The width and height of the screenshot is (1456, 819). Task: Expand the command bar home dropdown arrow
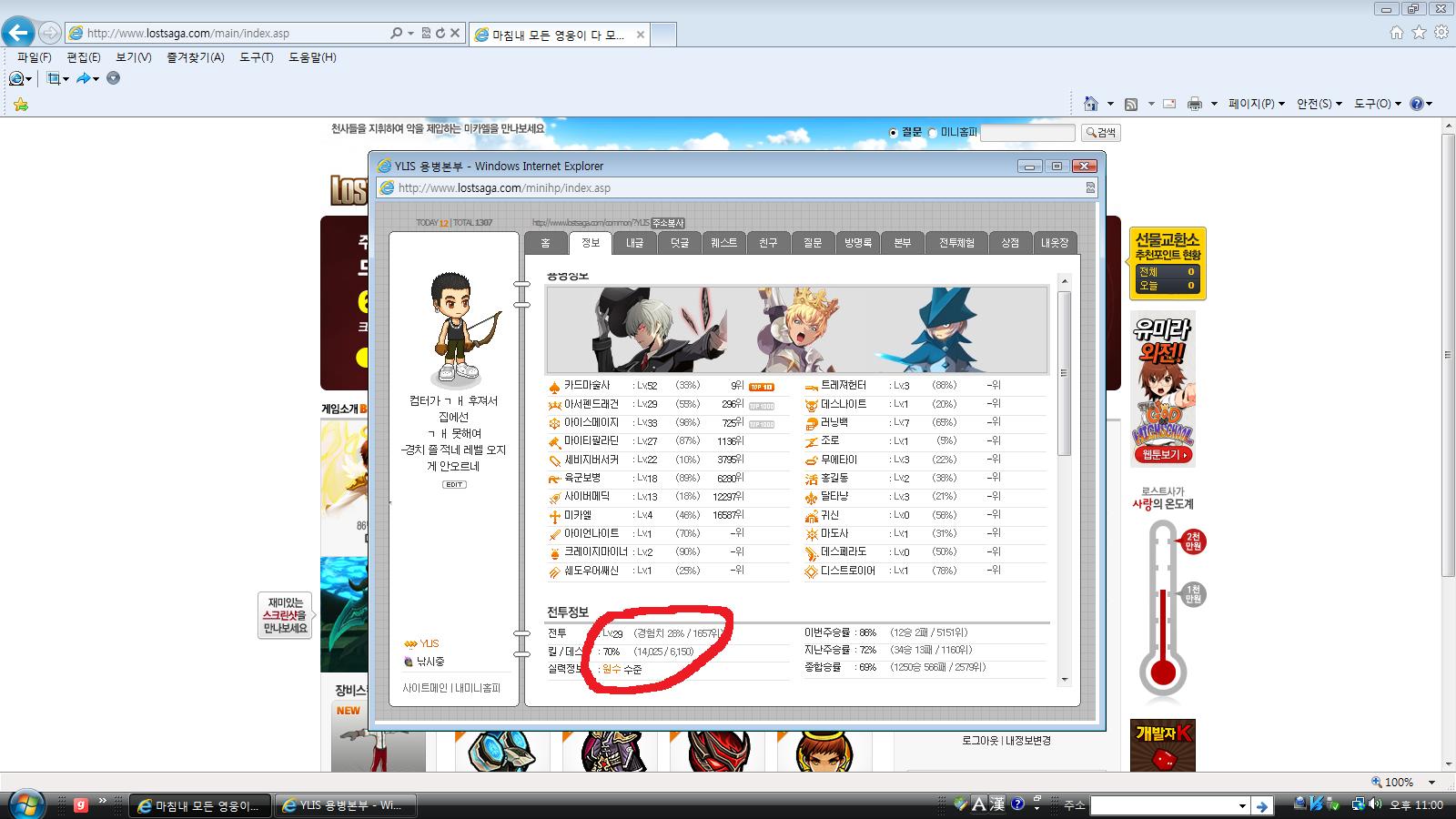tap(1110, 104)
